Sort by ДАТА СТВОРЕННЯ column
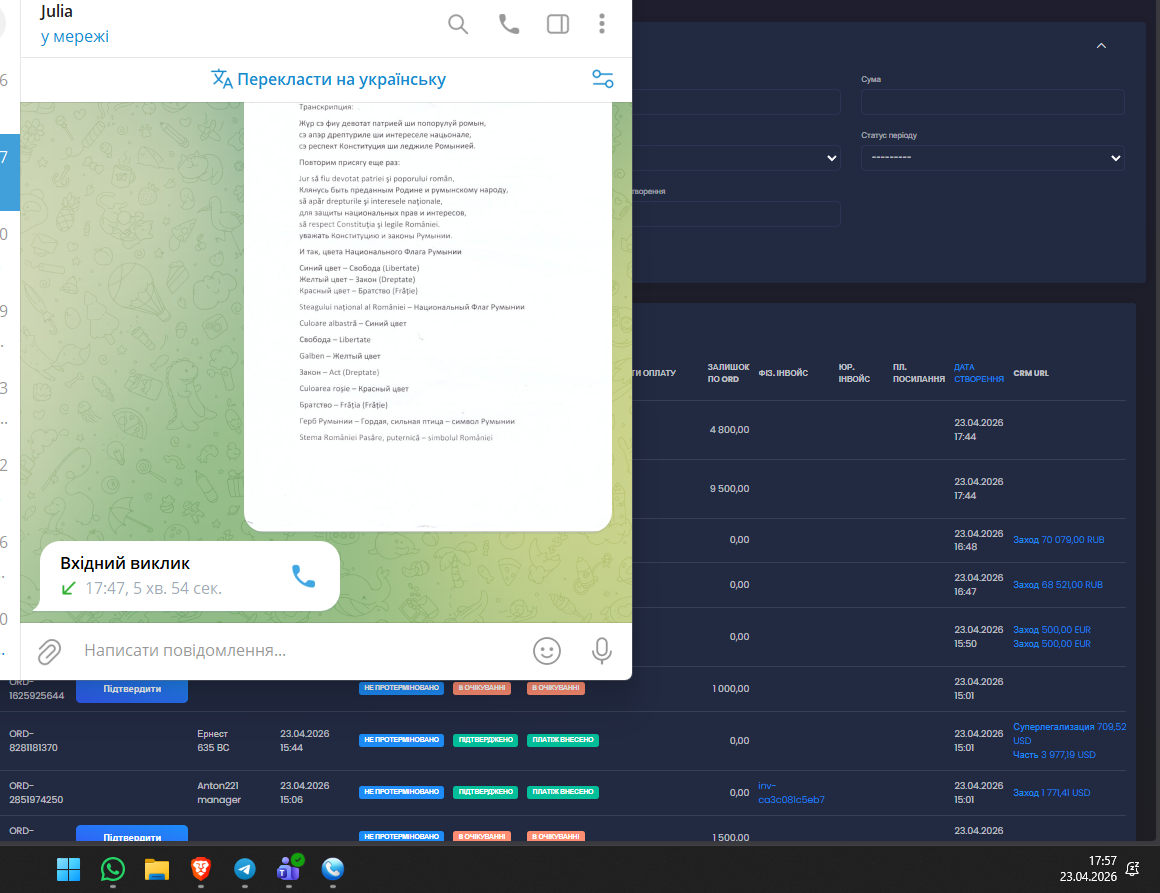Image resolution: width=1160 pixels, height=893 pixels. pos(978,373)
